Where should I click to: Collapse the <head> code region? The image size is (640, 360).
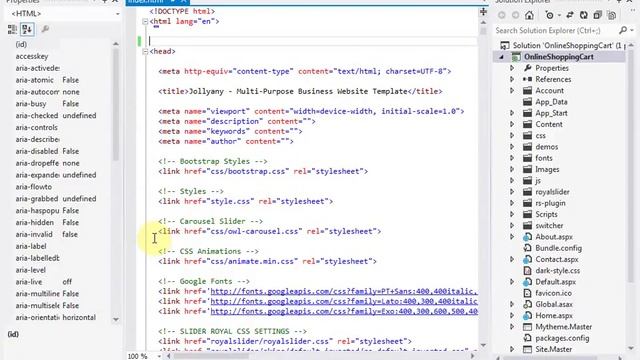point(145,51)
